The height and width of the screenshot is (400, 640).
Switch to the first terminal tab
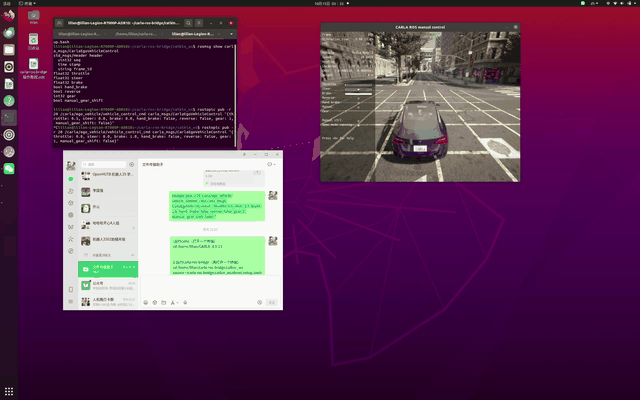click(x=82, y=34)
